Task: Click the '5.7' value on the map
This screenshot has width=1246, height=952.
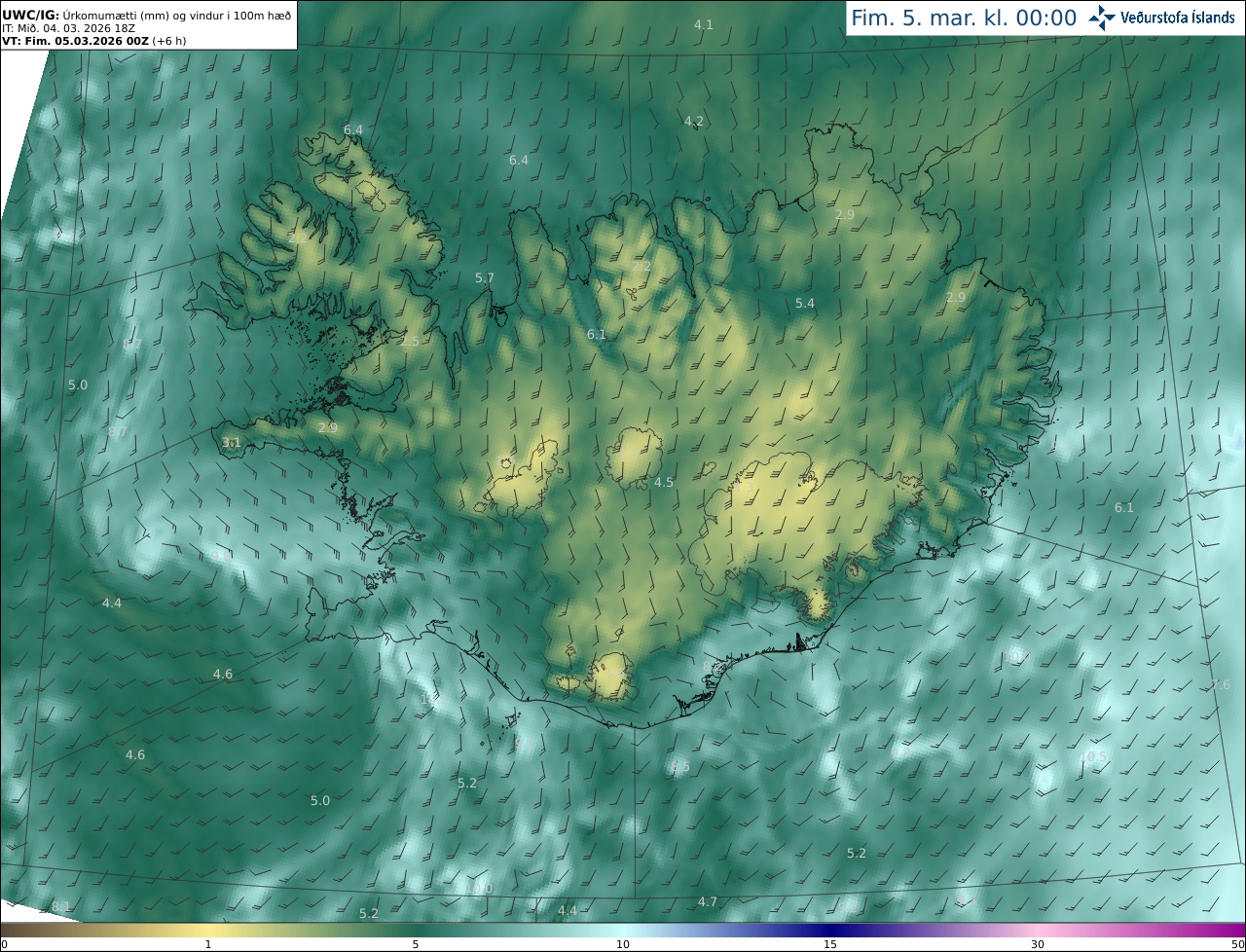Action: pyautogui.click(x=485, y=278)
